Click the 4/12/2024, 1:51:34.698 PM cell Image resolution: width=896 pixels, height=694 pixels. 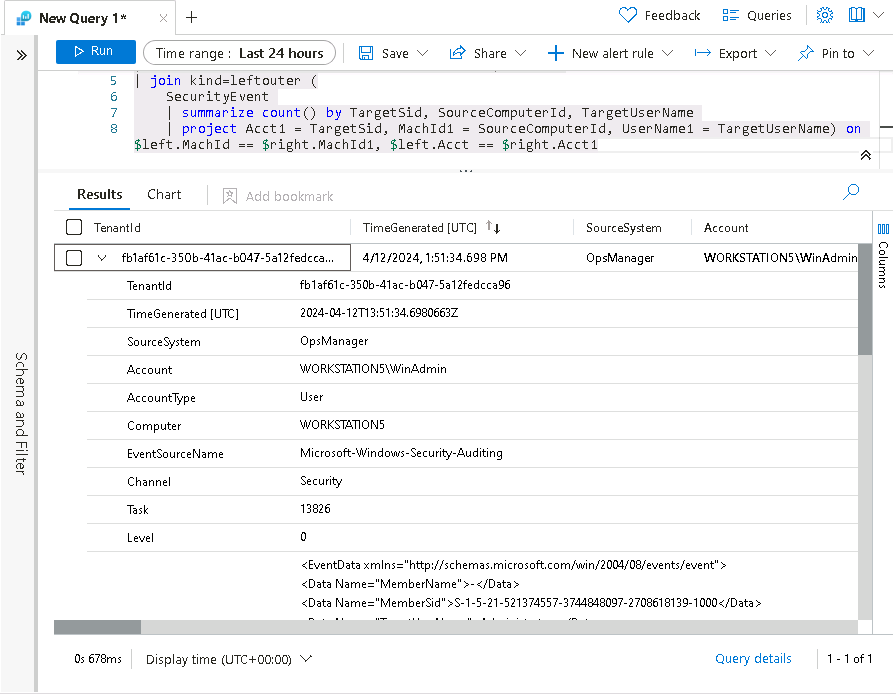click(435, 258)
